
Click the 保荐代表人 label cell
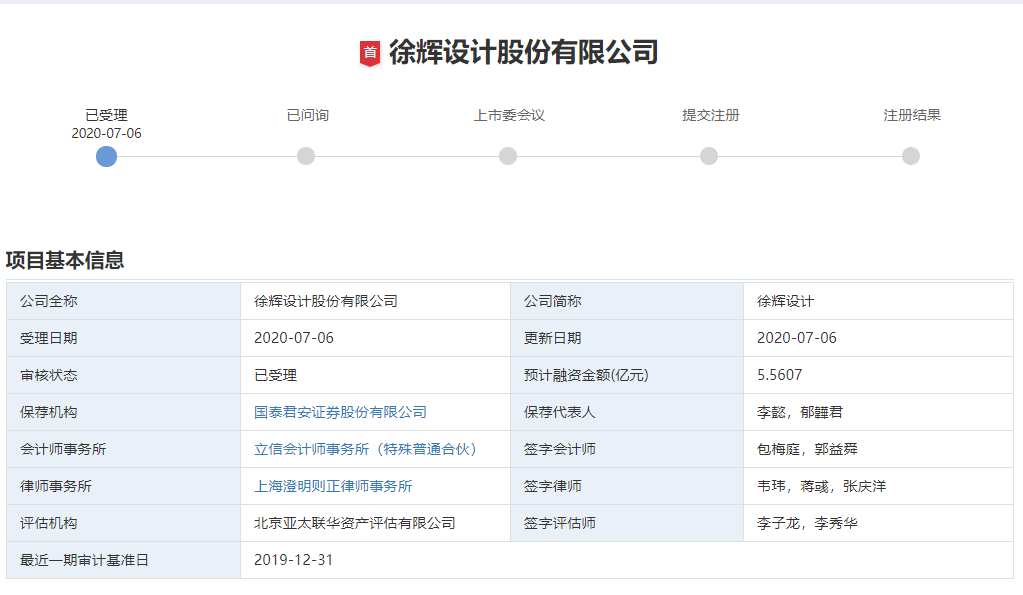coord(627,412)
